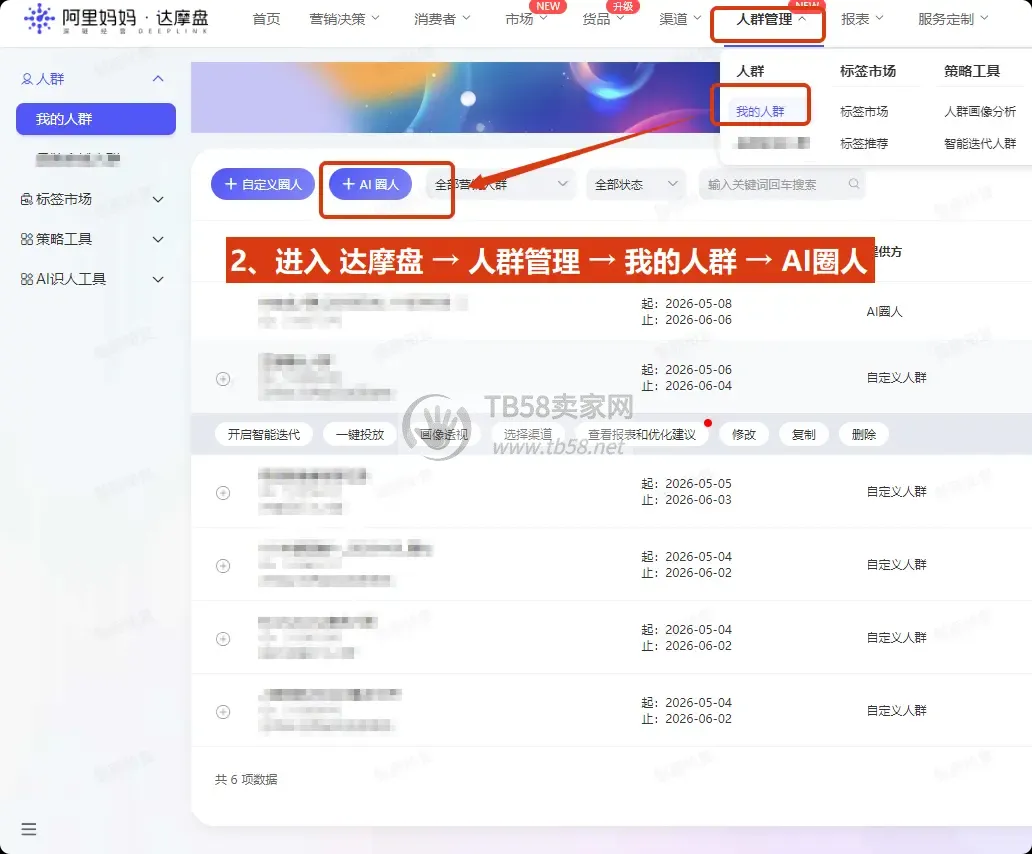Choose 人群画像分析 in the dropdown panel
This screenshot has width=1032, height=854.
[x=980, y=112]
